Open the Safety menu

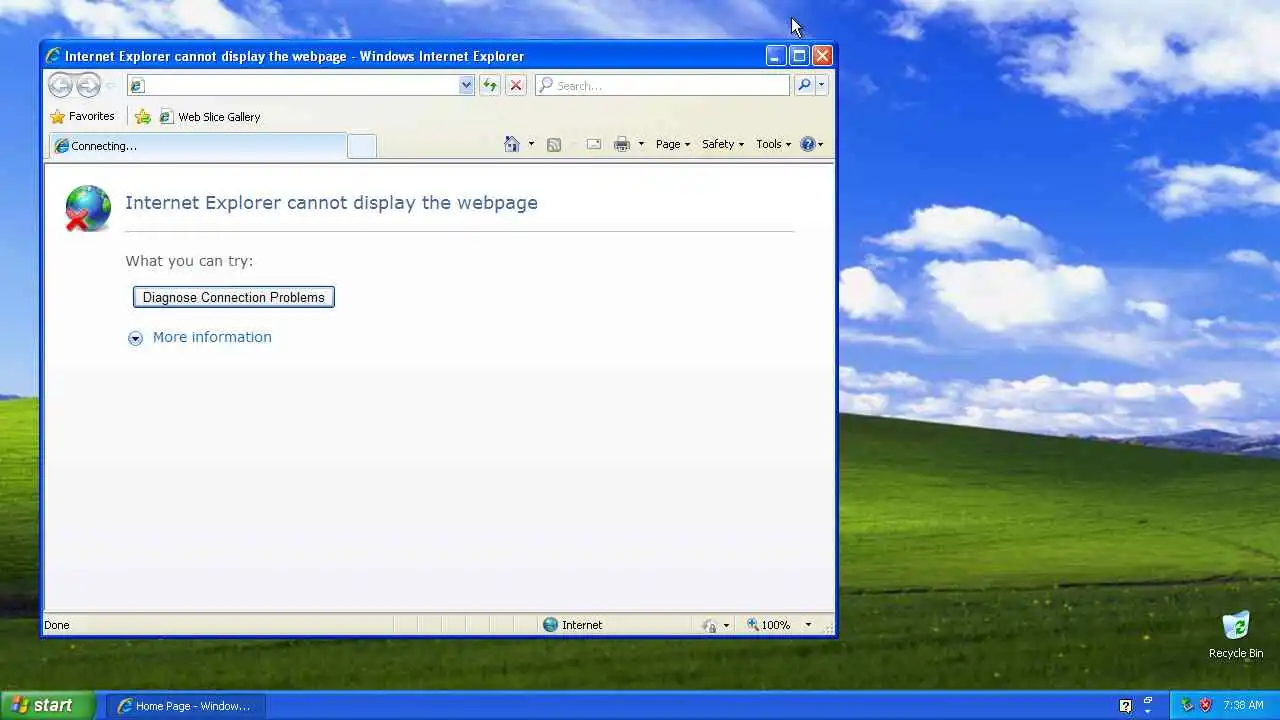[722, 144]
